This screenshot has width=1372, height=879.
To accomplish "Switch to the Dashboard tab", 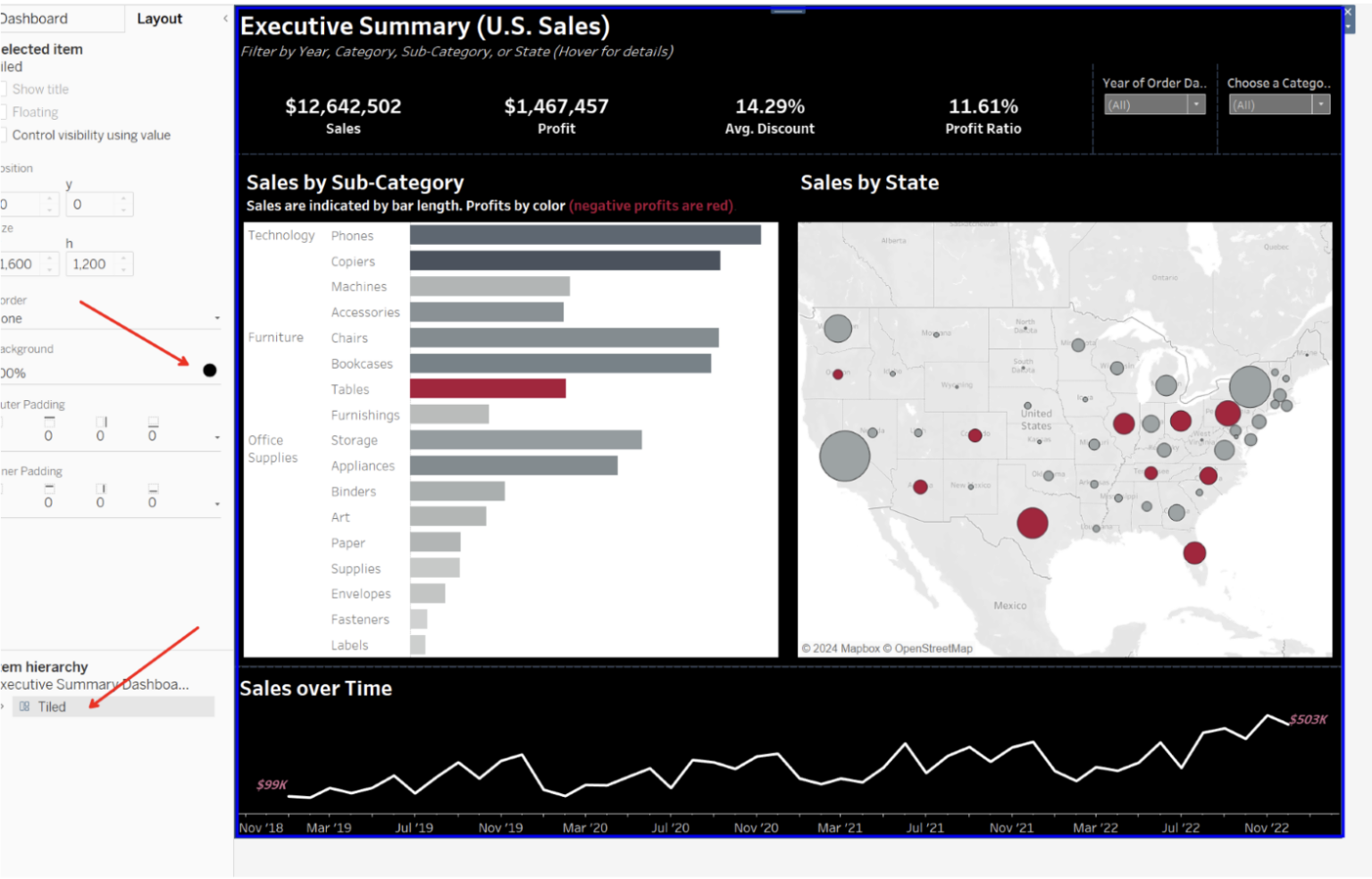I will click(x=31, y=18).
